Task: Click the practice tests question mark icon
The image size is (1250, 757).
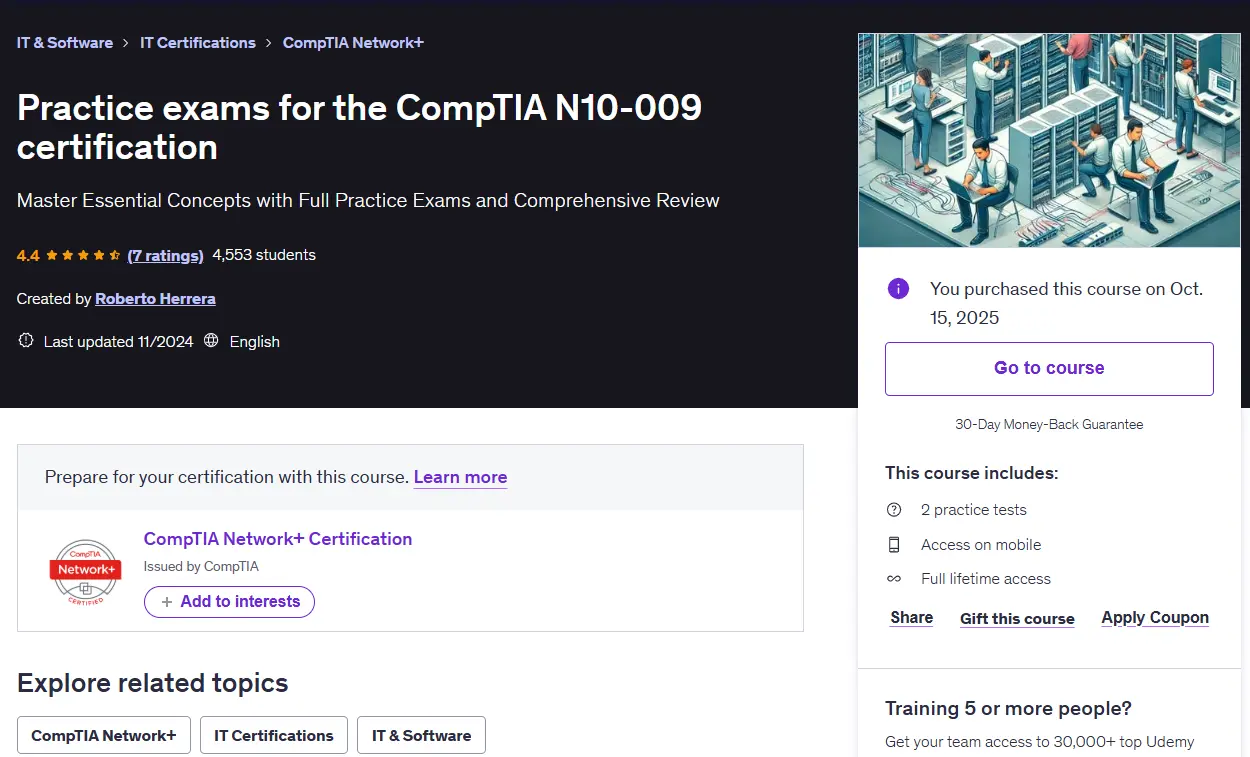Action: click(x=894, y=510)
